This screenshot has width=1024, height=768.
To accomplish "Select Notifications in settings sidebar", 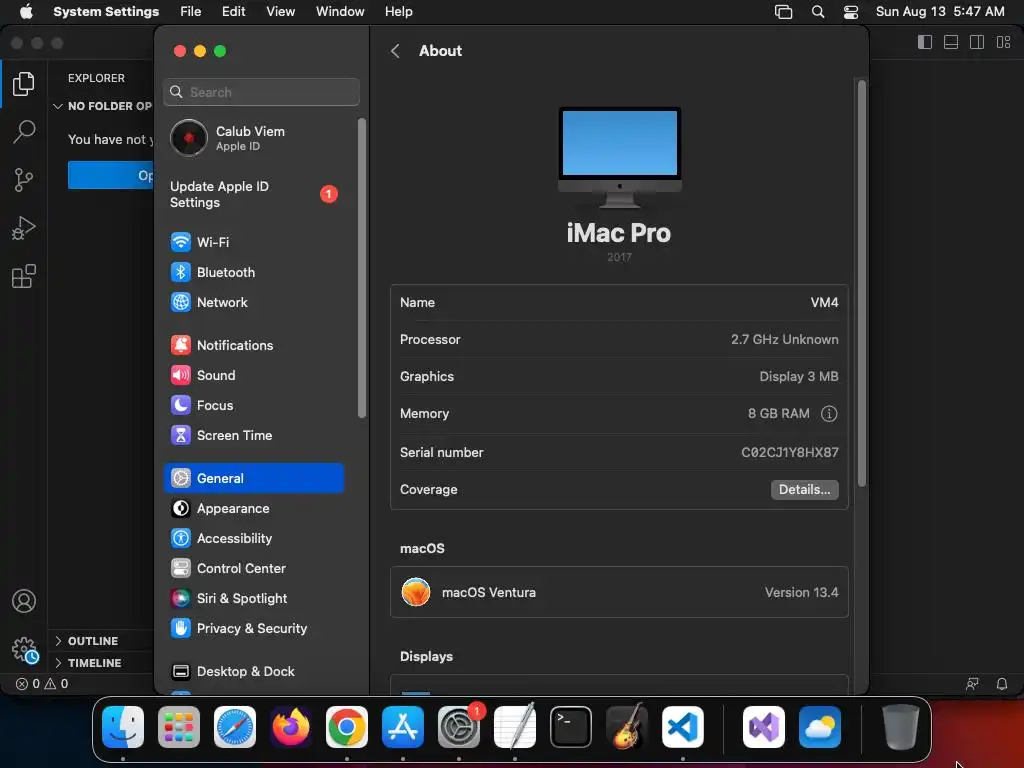I will [253, 345].
